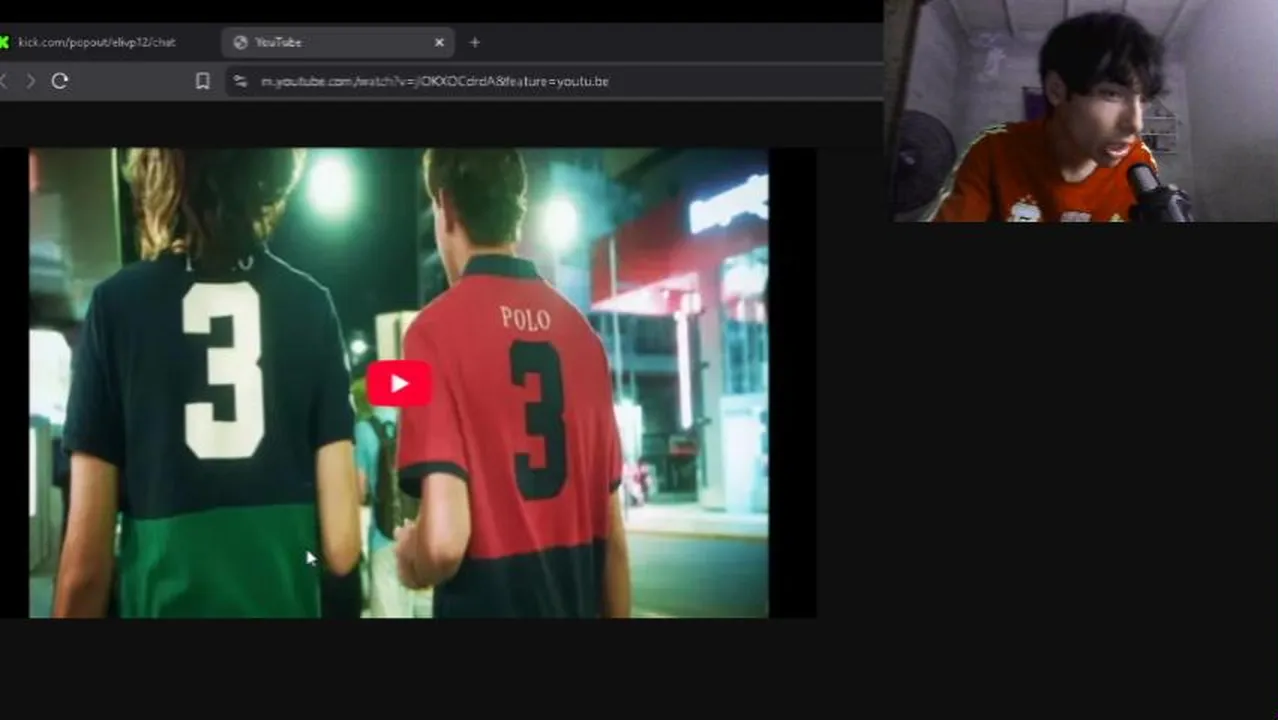Image resolution: width=1278 pixels, height=720 pixels.
Task: Open a new browser tab
Action: pyautogui.click(x=475, y=42)
